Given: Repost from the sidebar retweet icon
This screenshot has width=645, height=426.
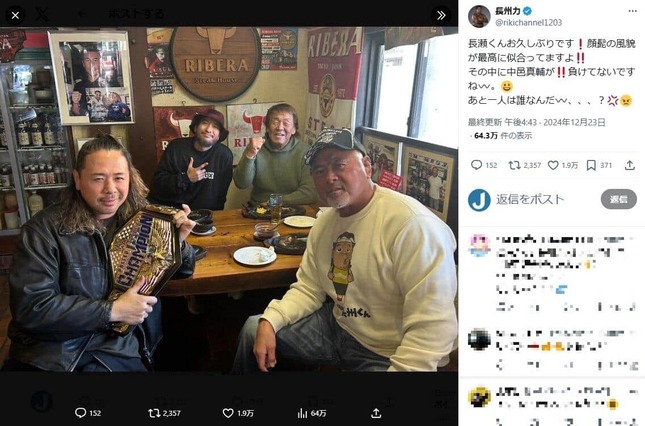Looking at the screenshot, I should [516, 165].
